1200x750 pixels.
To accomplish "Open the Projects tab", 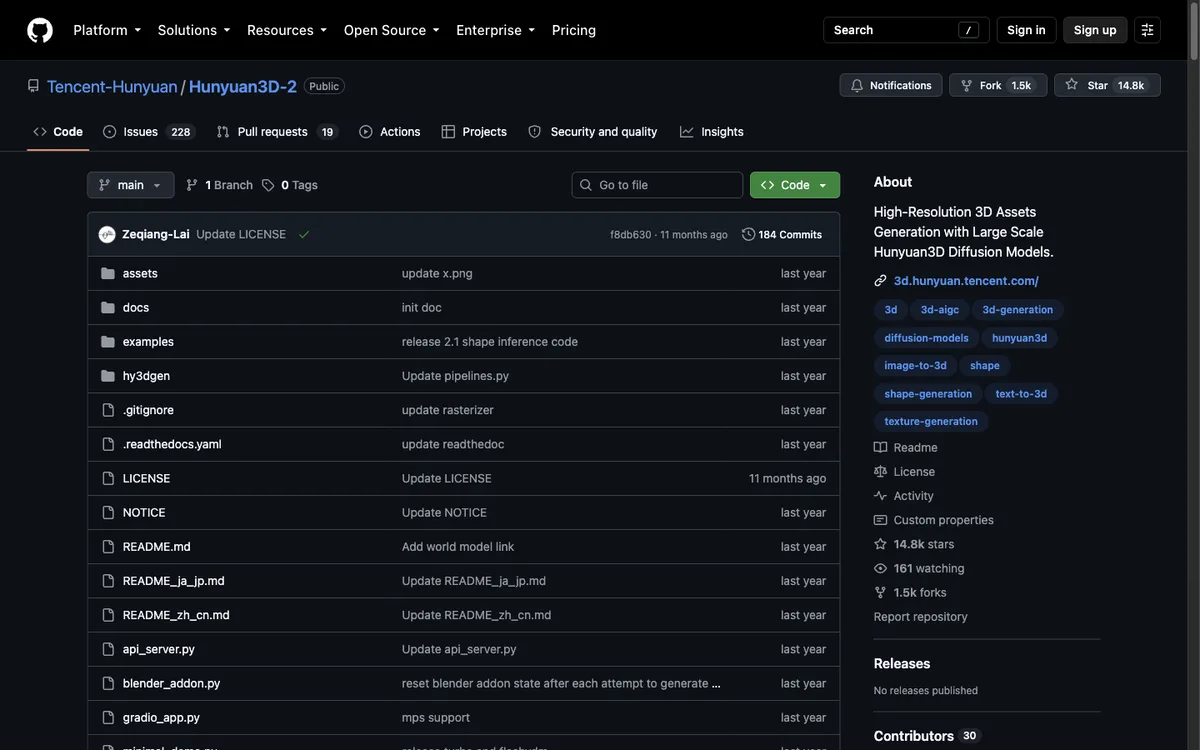I will pos(474,132).
